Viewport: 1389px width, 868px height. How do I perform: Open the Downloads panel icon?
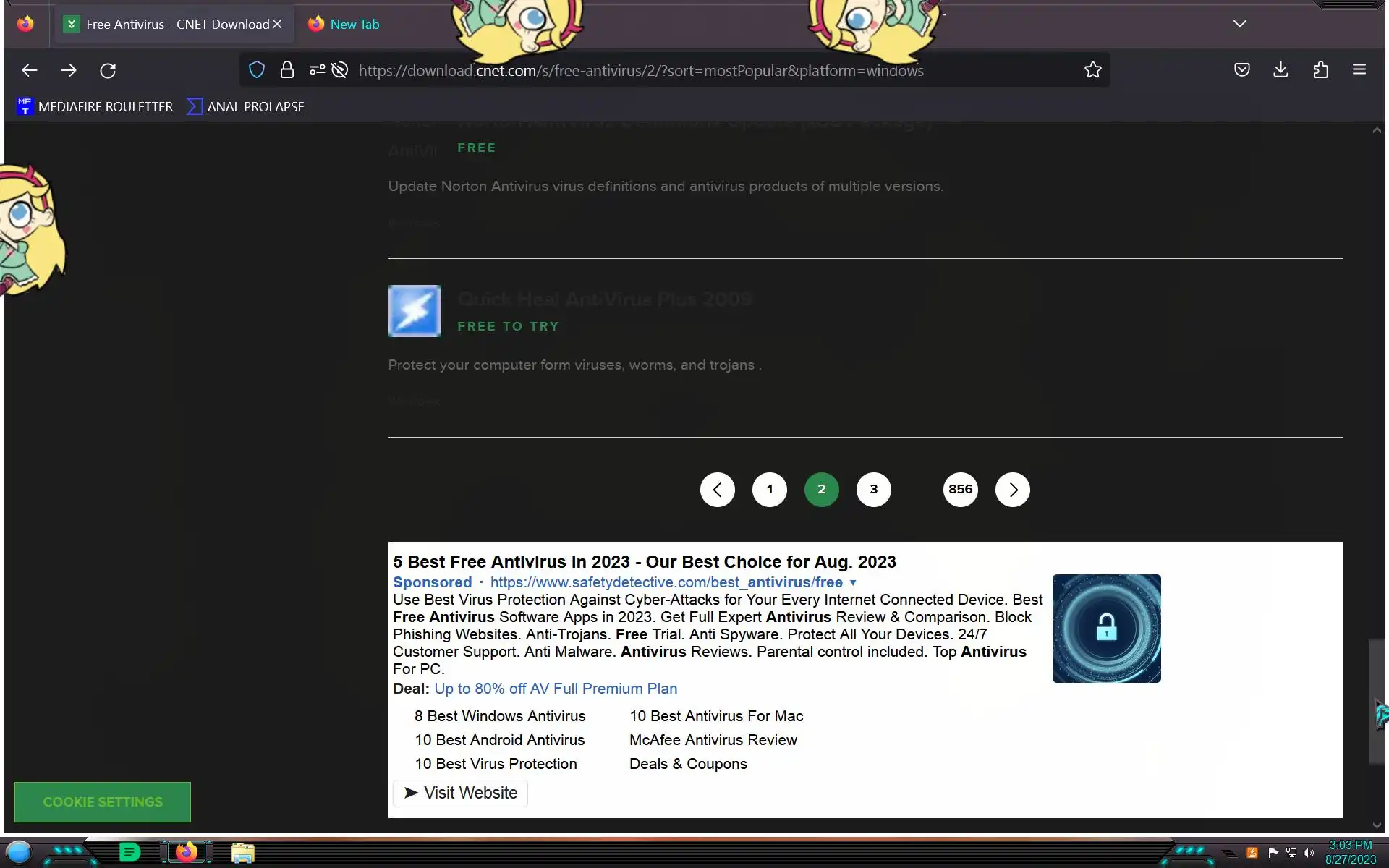[x=1280, y=69]
